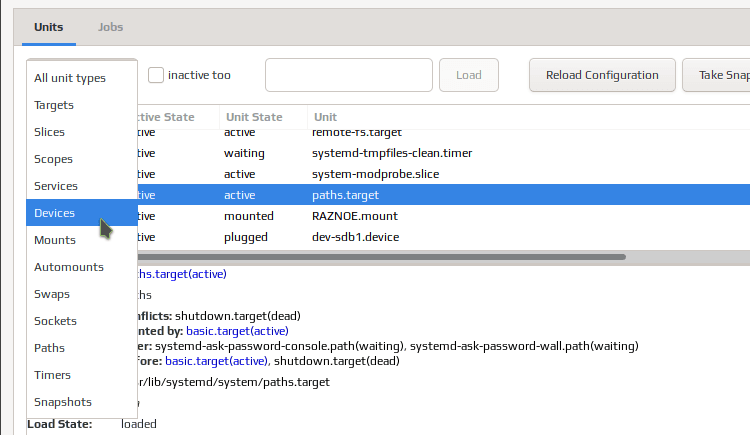The image size is (750, 435).
Task: Click the 'mounted' unit state cell
Action: 249,216
